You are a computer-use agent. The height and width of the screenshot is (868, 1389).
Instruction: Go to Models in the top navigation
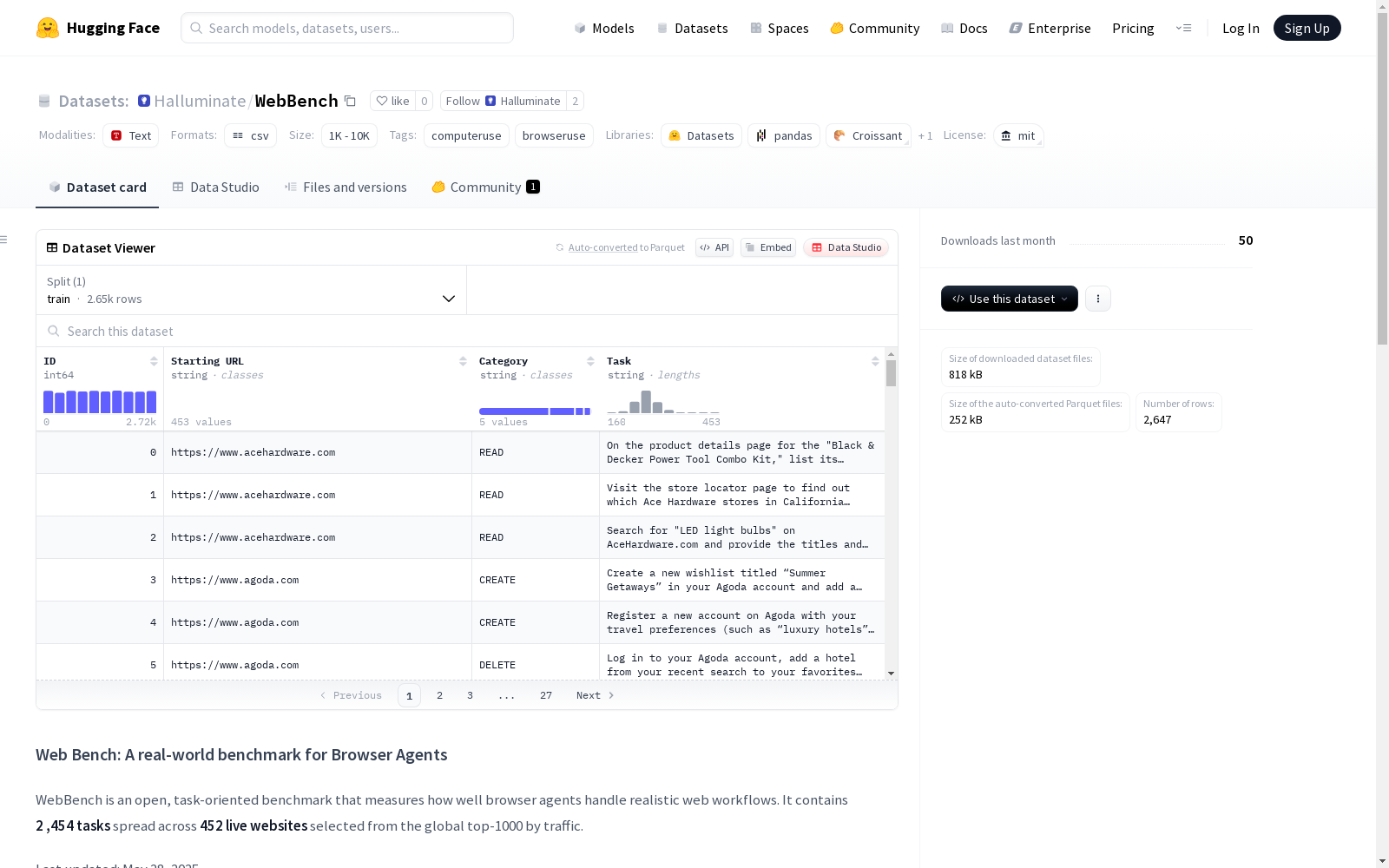point(604,28)
